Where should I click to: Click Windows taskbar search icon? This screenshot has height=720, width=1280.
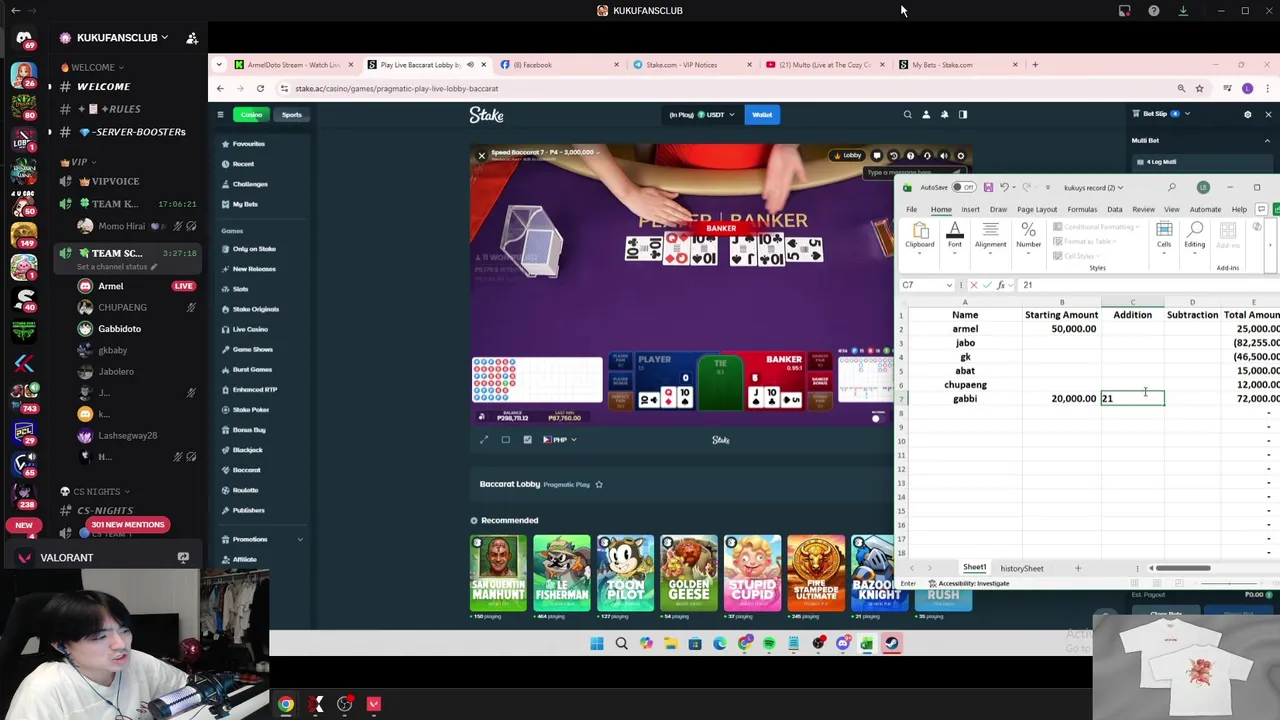[x=621, y=644]
